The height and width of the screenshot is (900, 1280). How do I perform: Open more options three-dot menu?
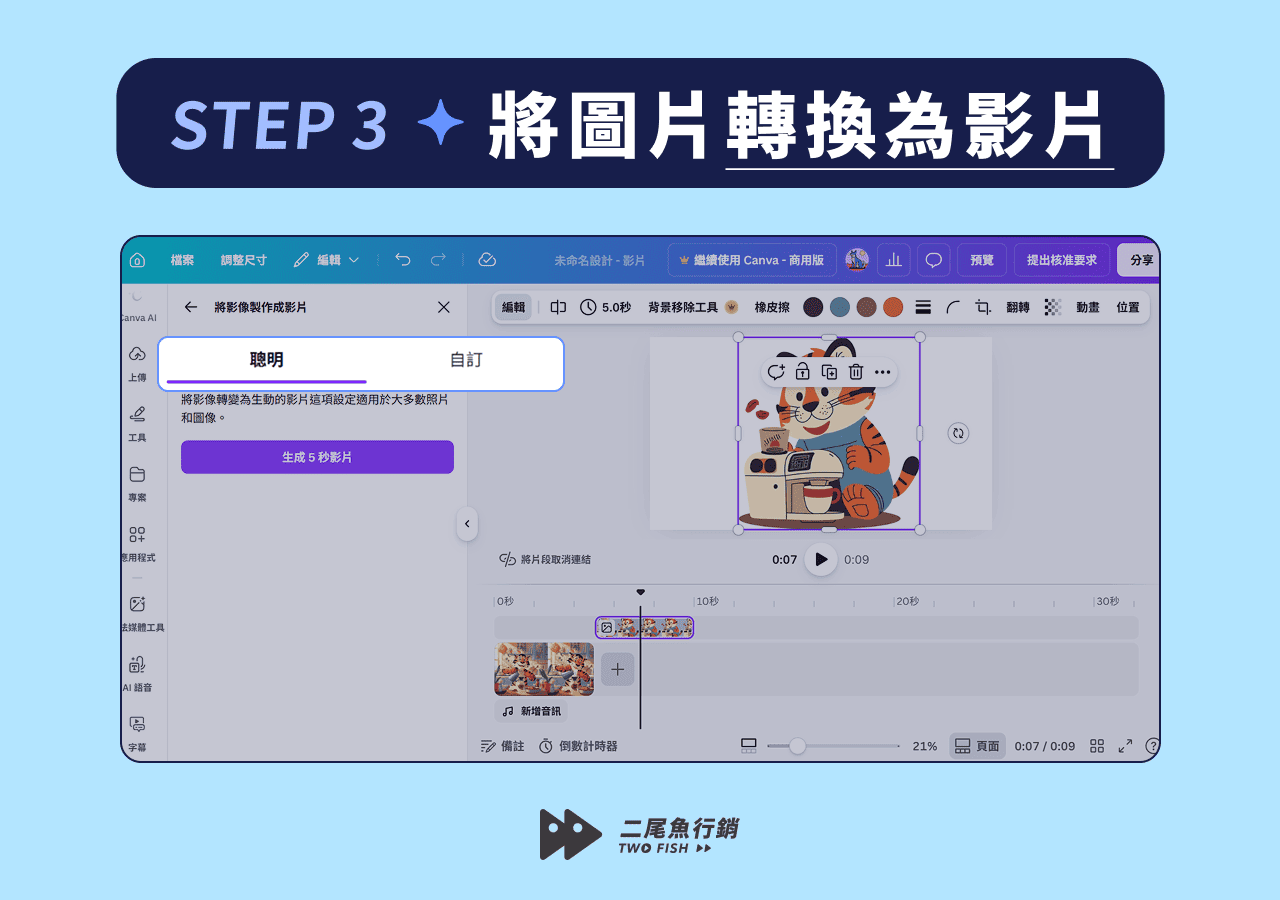click(882, 372)
